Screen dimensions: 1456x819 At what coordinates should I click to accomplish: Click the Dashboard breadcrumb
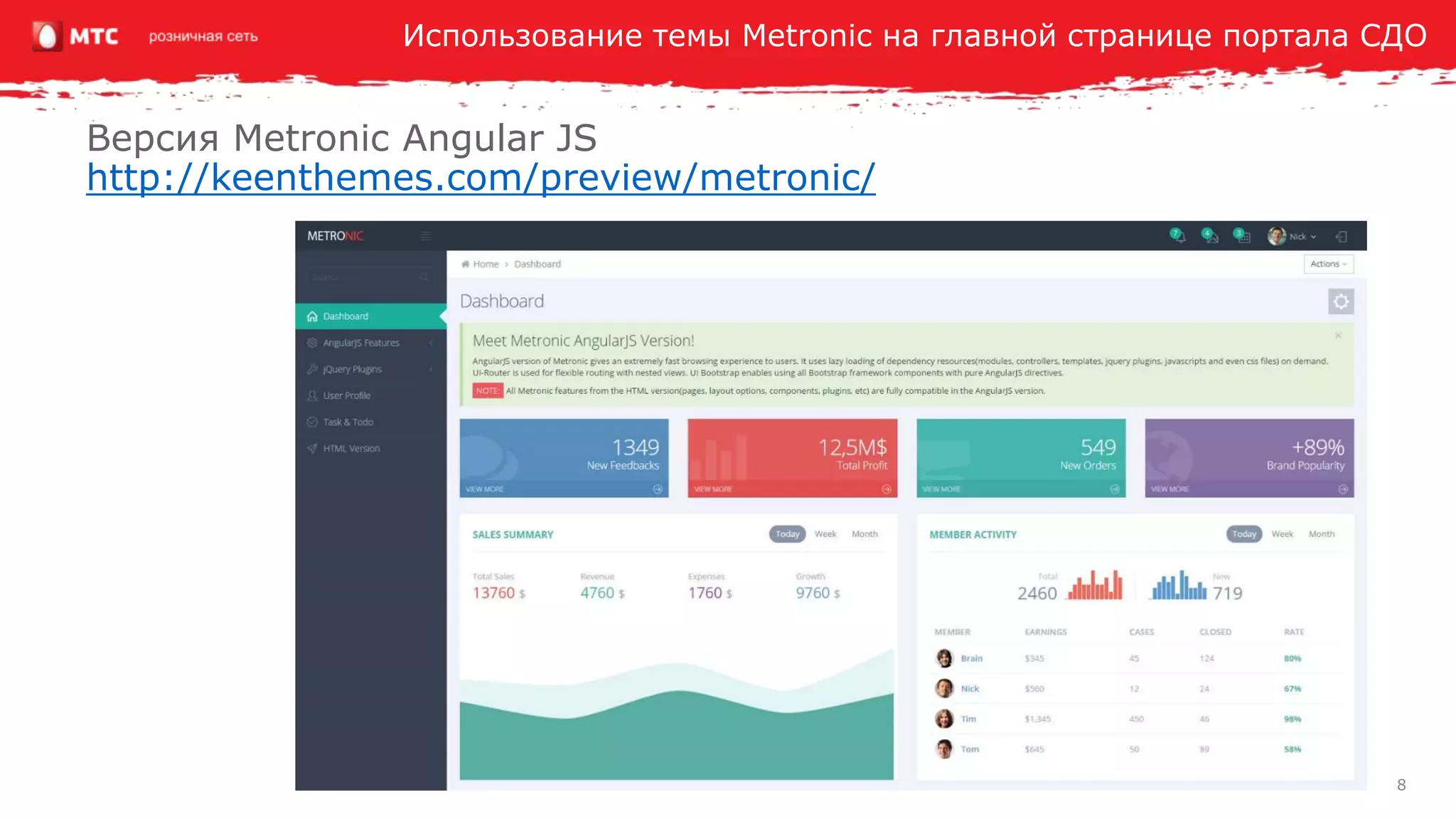(537, 264)
